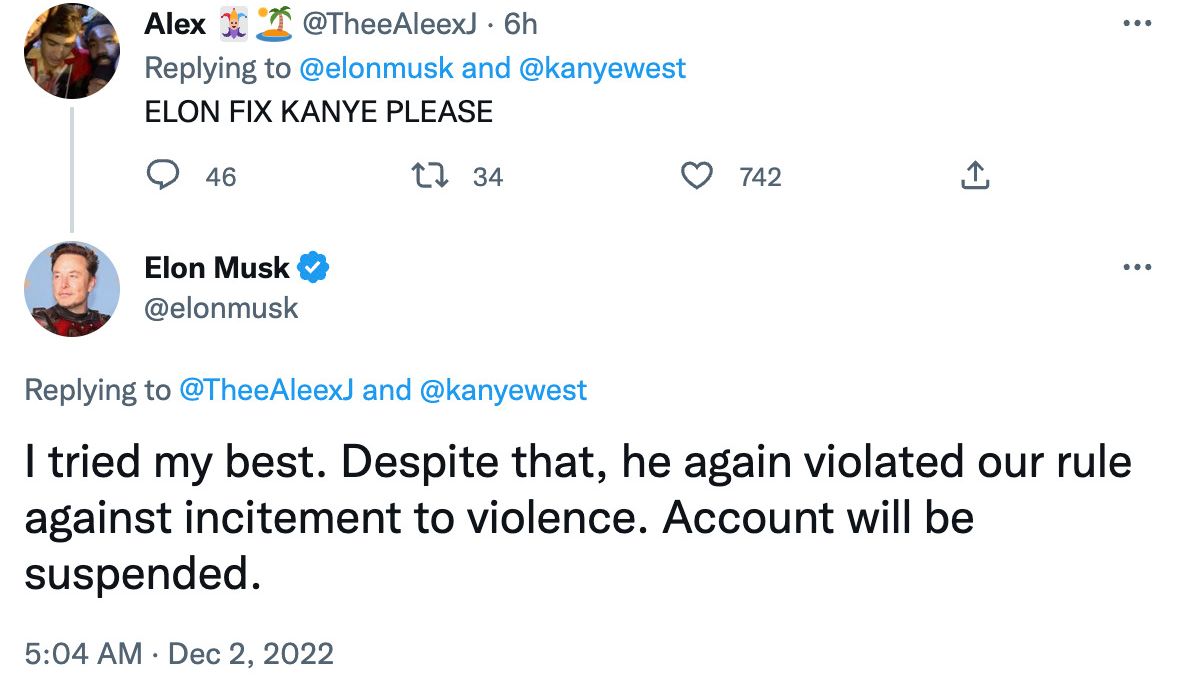Open the more options menu on Elon Musk's tweet
Viewport: 1186px width, 677px height.
[x=1137, y=267]
